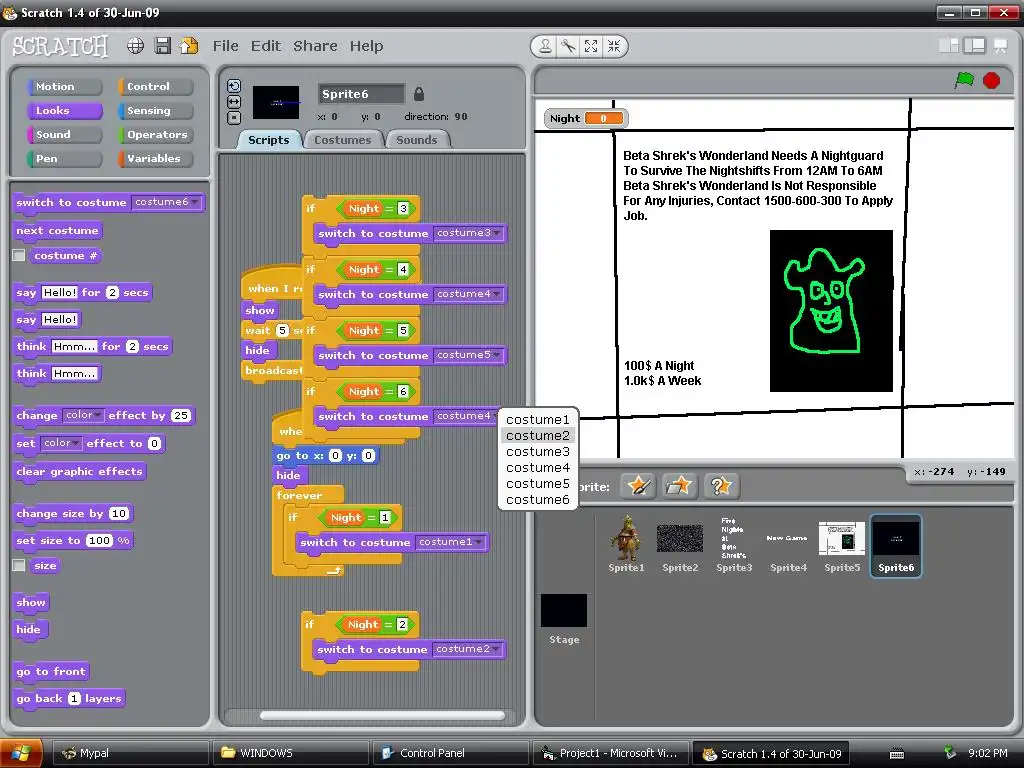
Task: Set rotation style to can rotate
Action: [x=234, y=86]
